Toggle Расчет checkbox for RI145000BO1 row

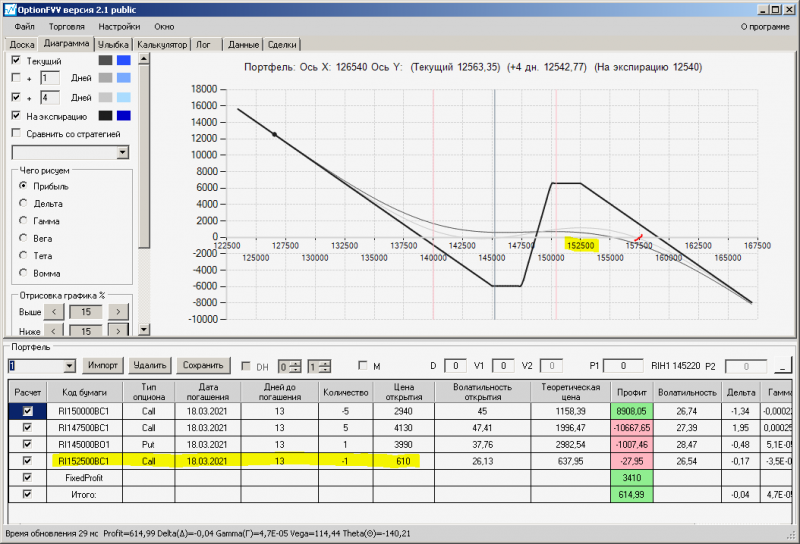click(28, 444)
